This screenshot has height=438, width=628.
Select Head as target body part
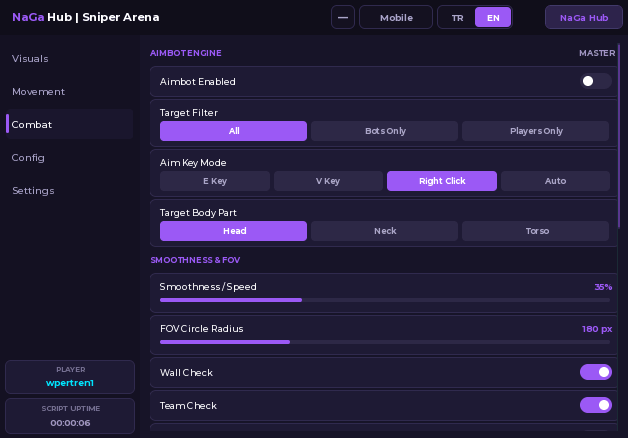(x=233, y=231)
